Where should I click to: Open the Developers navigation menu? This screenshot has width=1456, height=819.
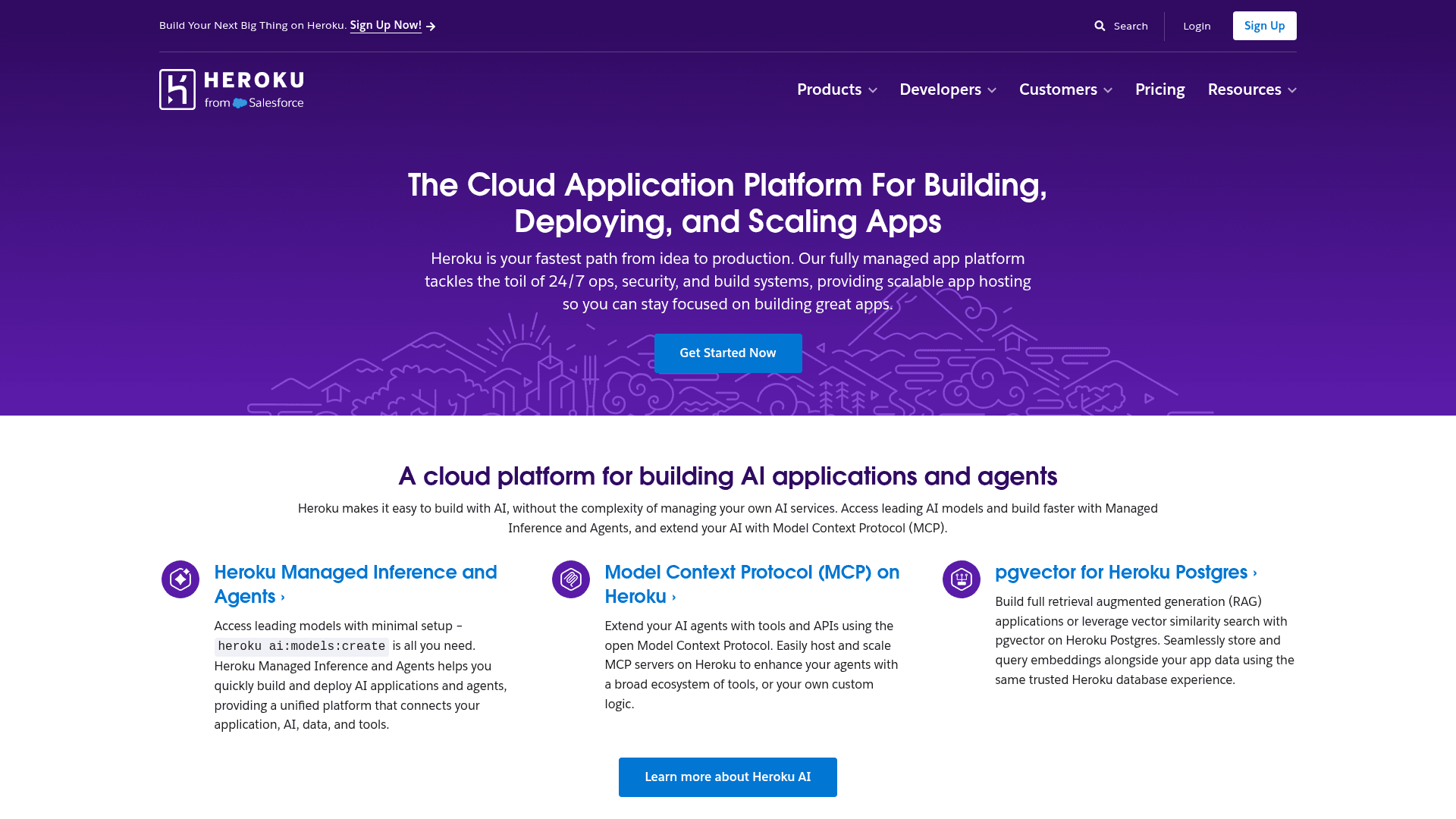click(948, 89)
